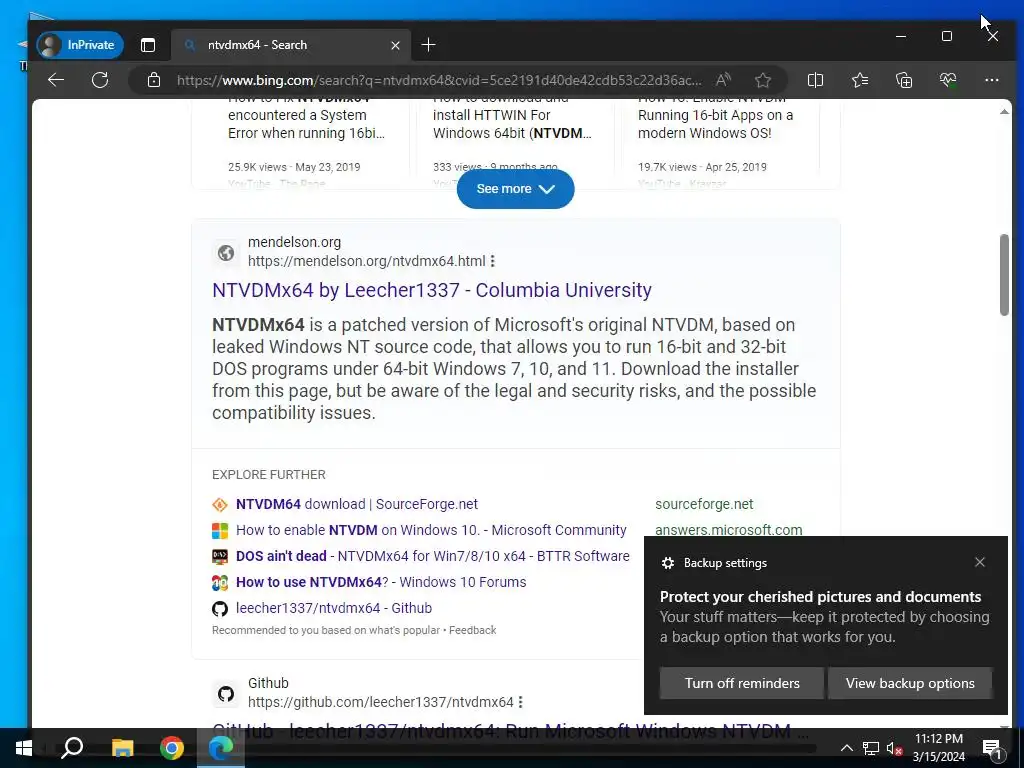
Task: Click GitHub icon in Explore Further list
Action: tap(220, 609)
